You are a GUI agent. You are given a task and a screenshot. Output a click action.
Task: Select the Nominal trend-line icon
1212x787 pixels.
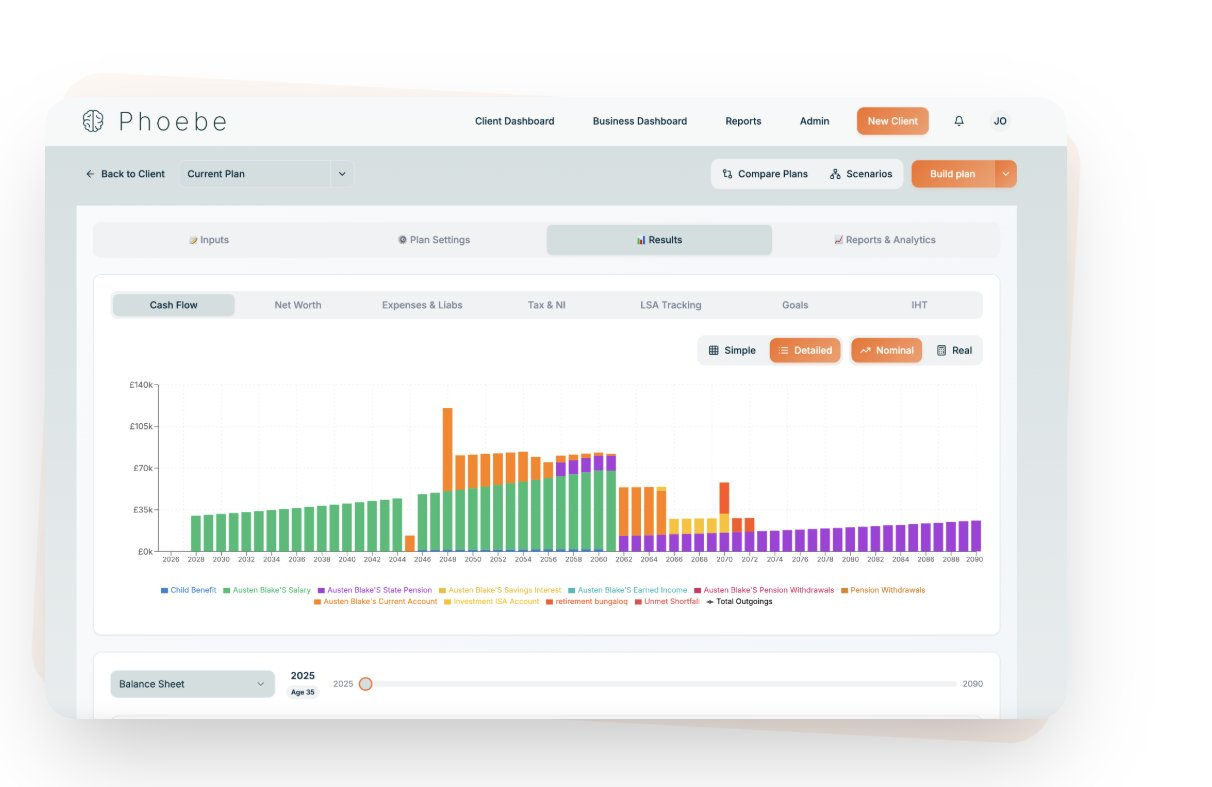coord(866,350)
